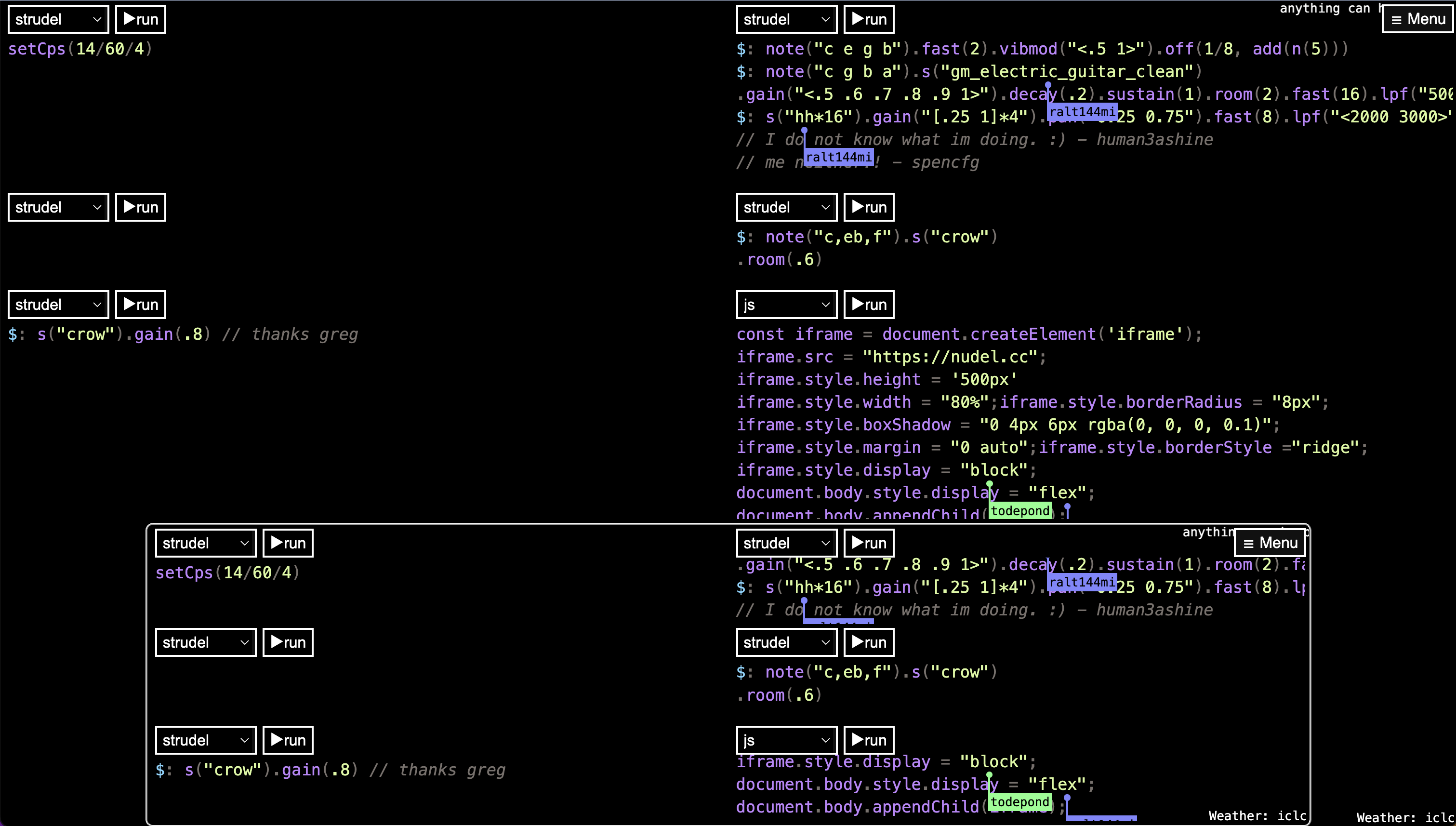Run the outer js block creating the iframe
The width and height of the screenshot is (1456, 826).
(869, 305)
